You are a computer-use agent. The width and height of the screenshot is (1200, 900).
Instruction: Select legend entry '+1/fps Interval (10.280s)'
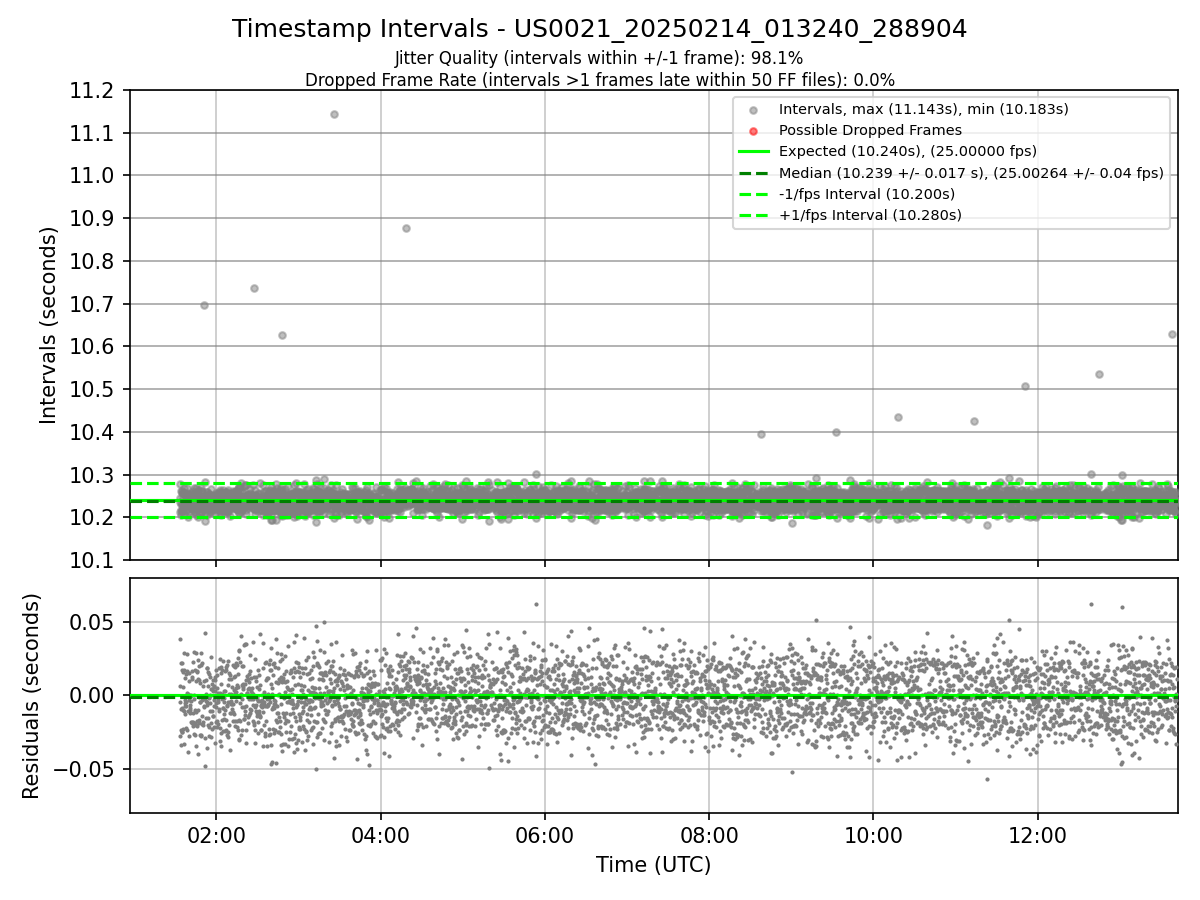870,215
